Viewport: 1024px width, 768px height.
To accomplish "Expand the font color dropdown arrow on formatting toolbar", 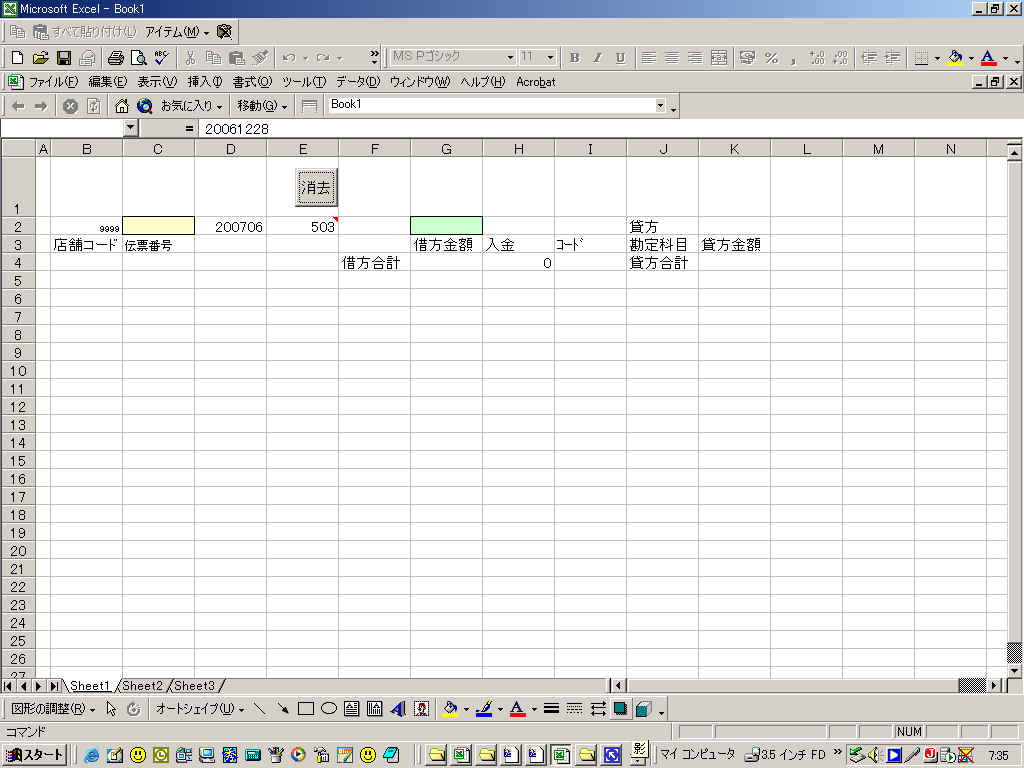I will click(x=1005, y=58).
